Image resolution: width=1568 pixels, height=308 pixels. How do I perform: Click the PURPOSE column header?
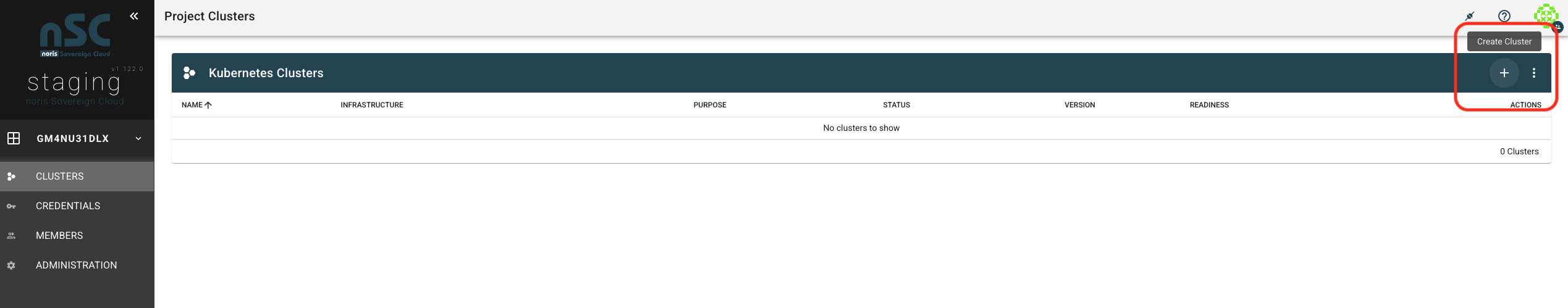(710, 105)
